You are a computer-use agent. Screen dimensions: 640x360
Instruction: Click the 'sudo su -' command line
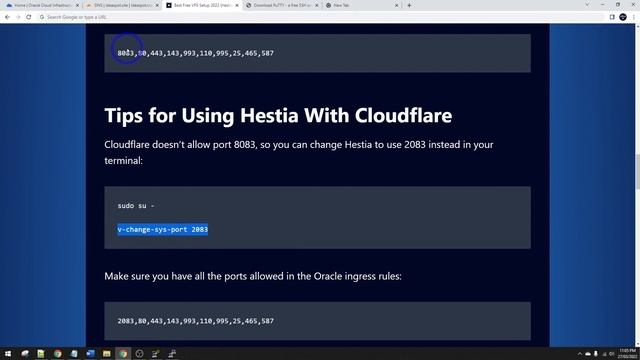coord(136,206)
